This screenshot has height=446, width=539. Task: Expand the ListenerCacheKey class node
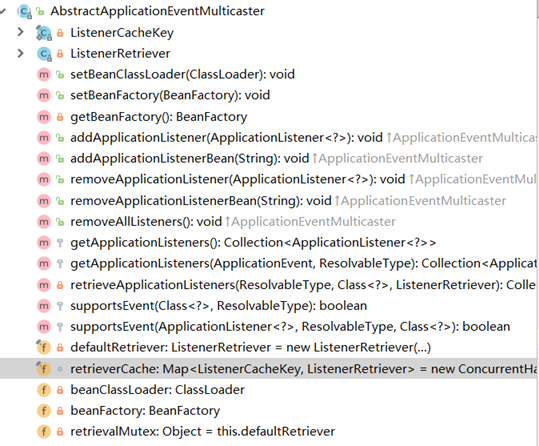tap(21, 32)
